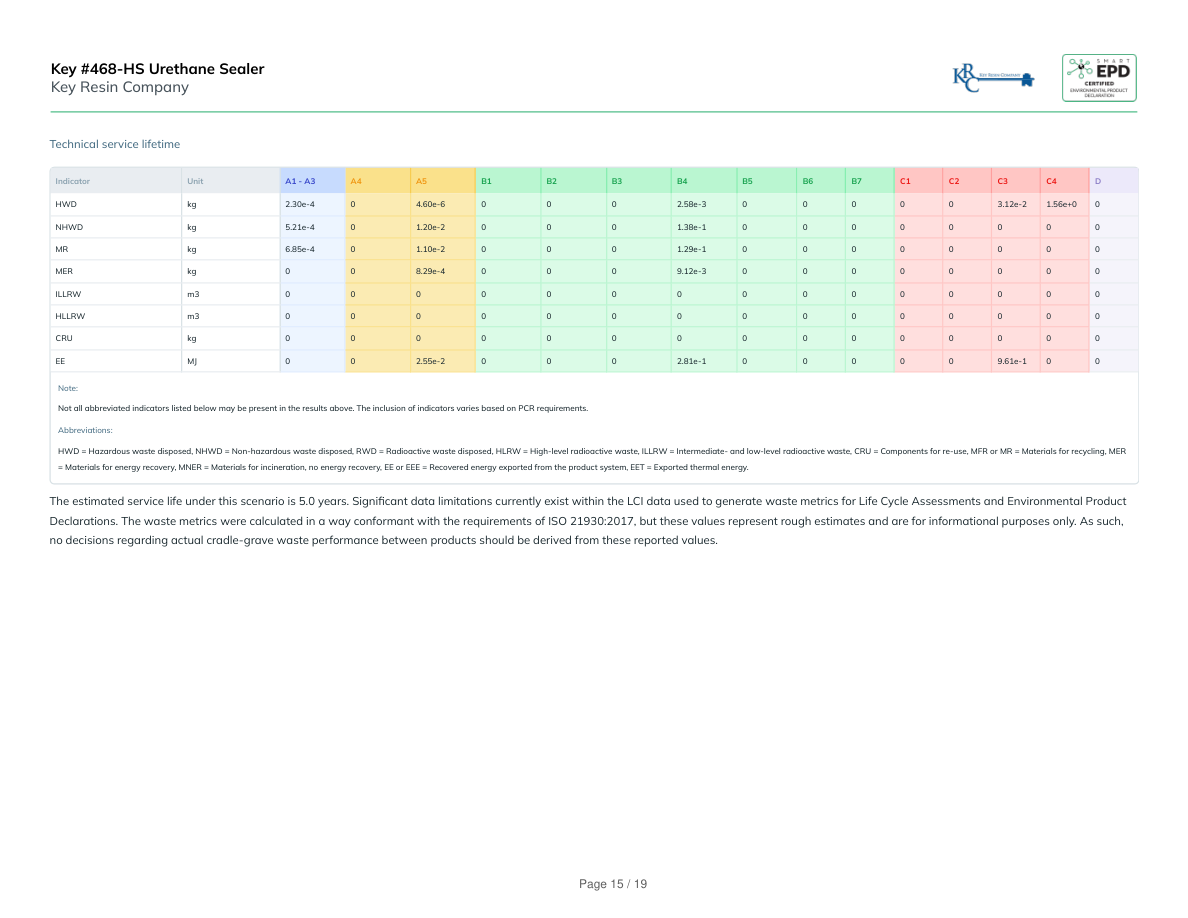Select the B4 column header
This screenshot has height=918, width=1188.
point(682,181)
